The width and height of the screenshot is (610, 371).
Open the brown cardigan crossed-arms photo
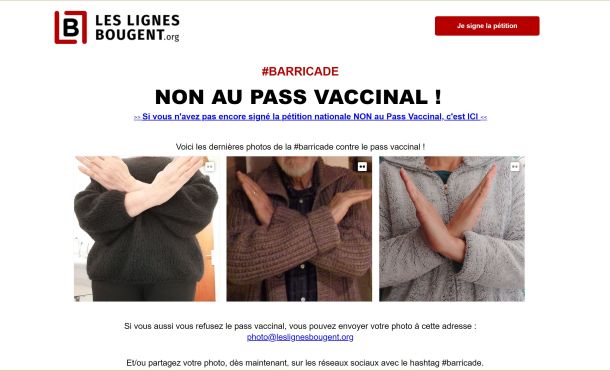[x=299, y=229]
